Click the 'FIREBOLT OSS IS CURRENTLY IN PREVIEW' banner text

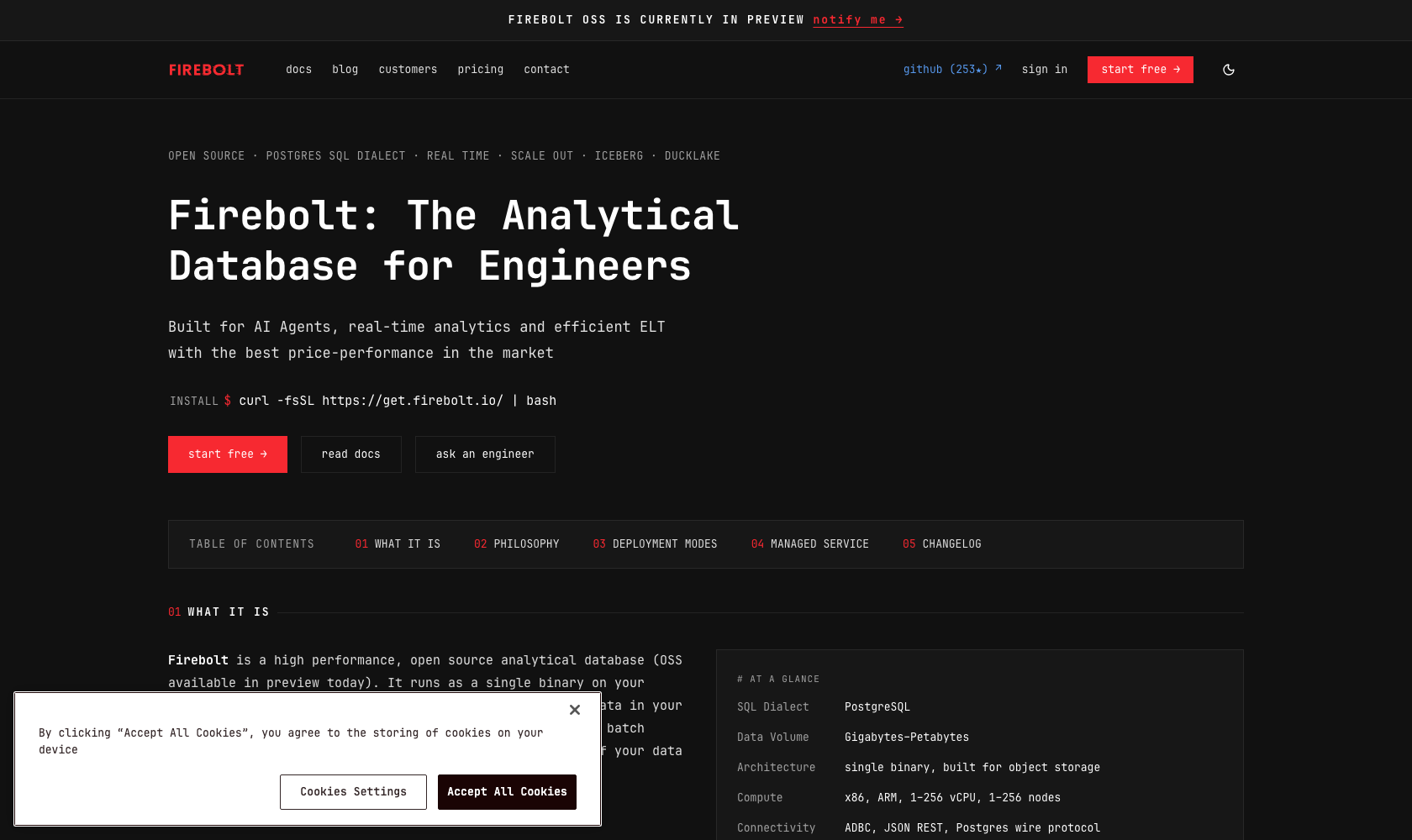(656, 20)
